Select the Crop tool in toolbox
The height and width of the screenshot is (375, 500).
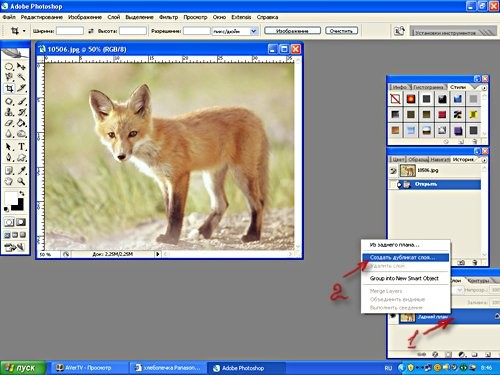pyautogui.click(x=9, y=88)
